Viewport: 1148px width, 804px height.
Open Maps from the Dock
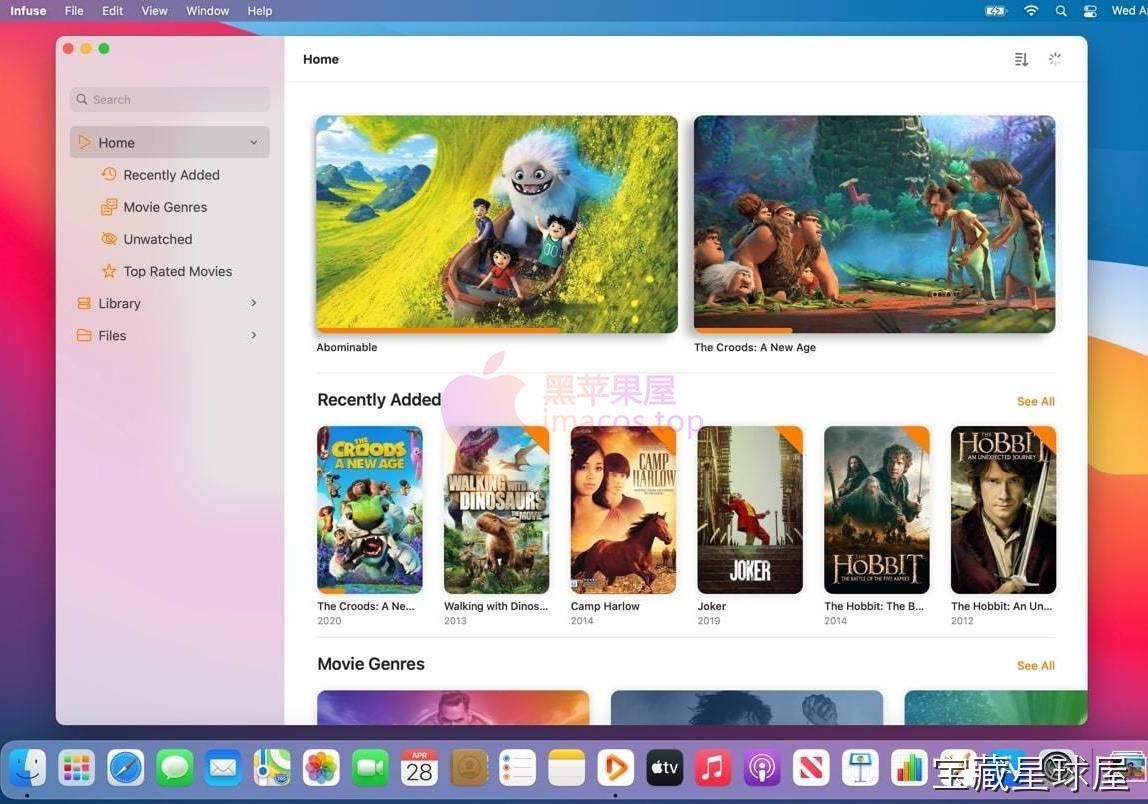point(272,768)
